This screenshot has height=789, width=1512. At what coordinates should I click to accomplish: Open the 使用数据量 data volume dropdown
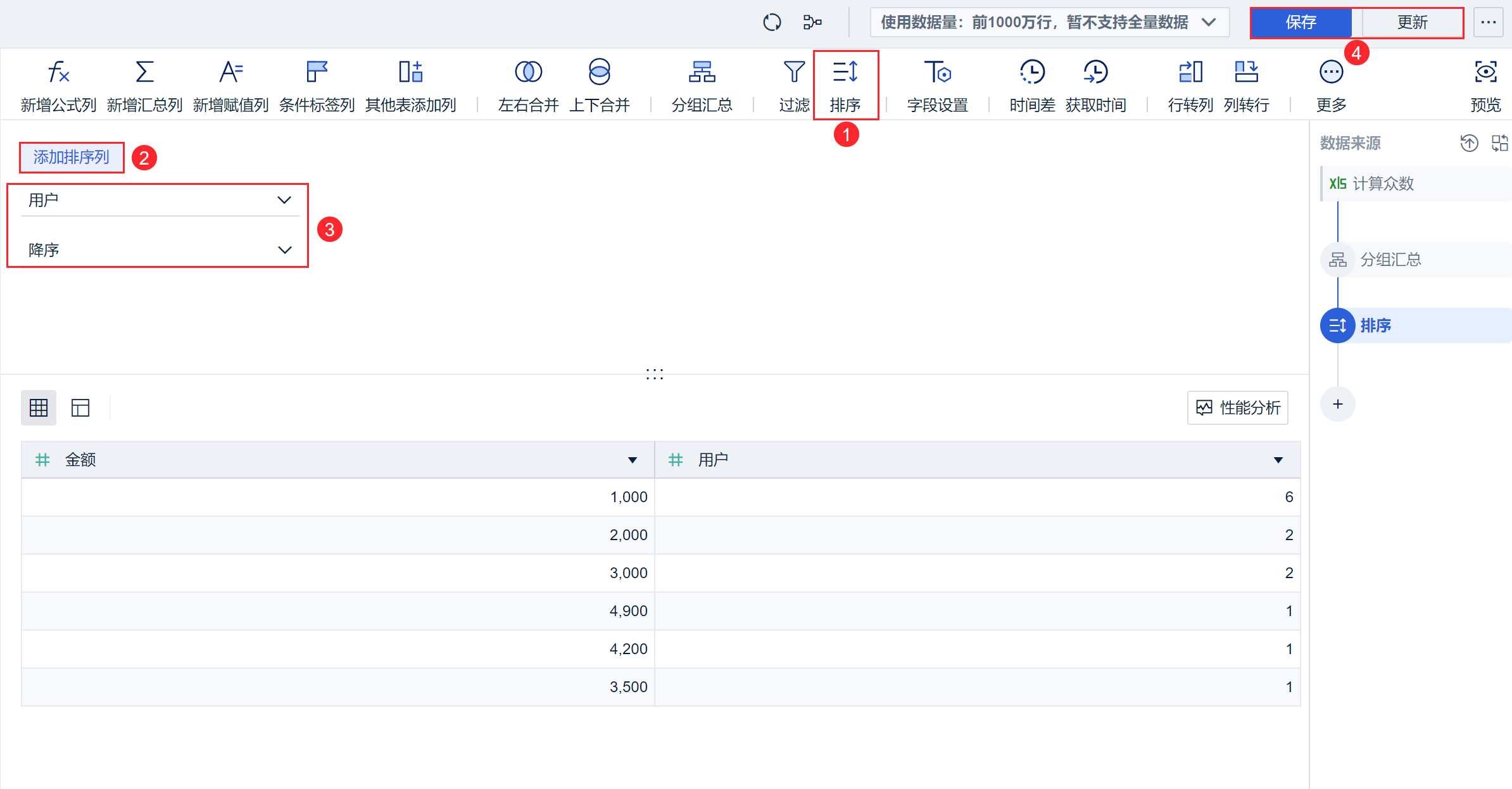(1049, 23)
